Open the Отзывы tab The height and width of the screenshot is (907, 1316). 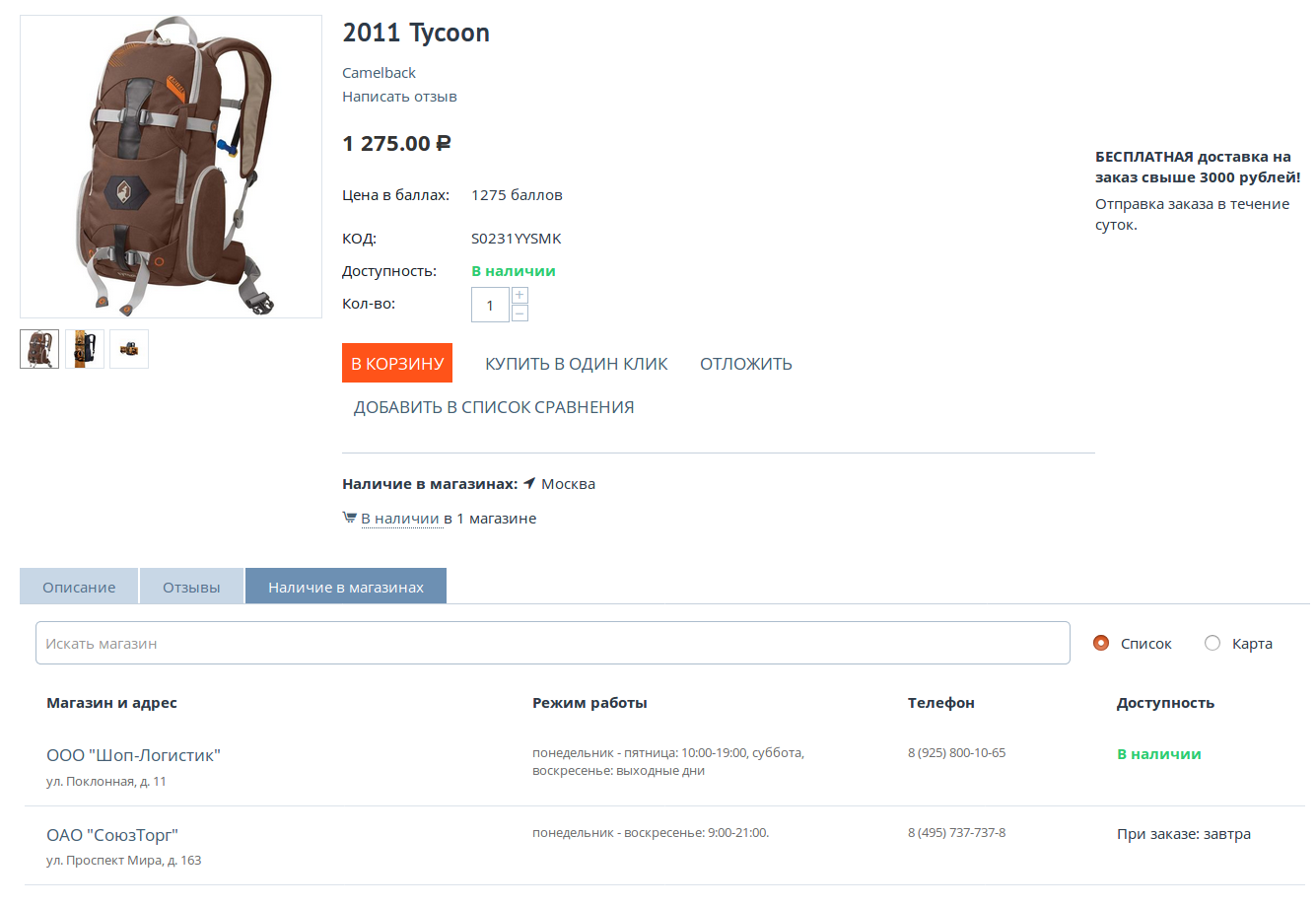click(191, 587)
